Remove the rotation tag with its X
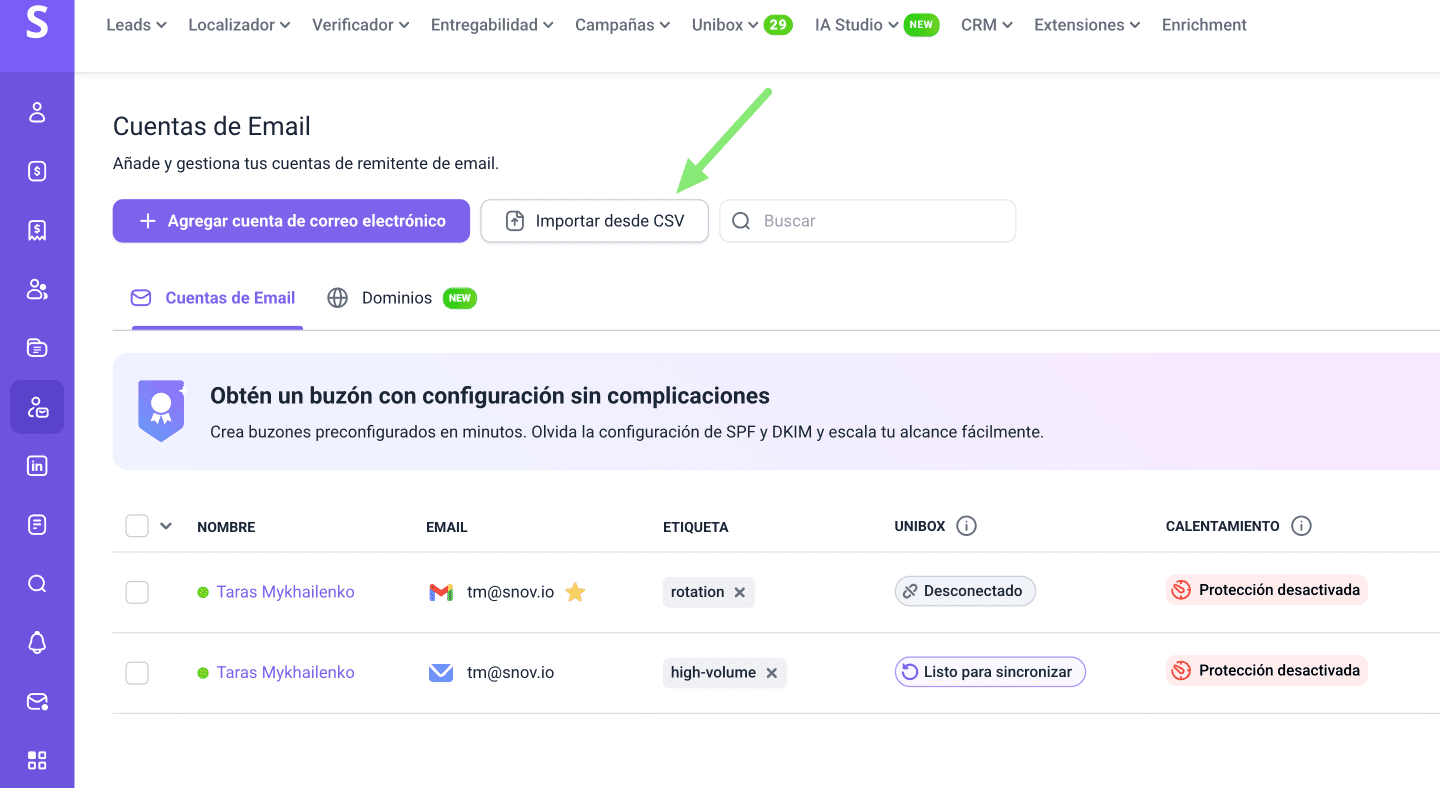This screenshot has height=788, width=1440. click(740, 592)
